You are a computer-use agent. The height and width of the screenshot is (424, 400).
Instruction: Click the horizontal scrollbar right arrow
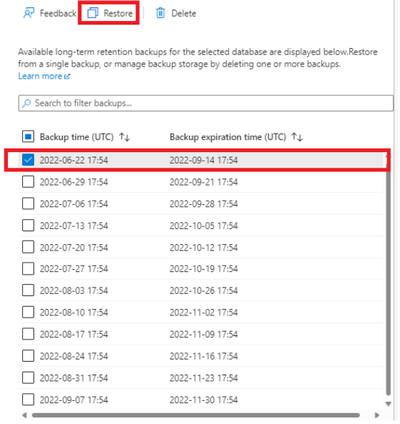pos(377,415)
